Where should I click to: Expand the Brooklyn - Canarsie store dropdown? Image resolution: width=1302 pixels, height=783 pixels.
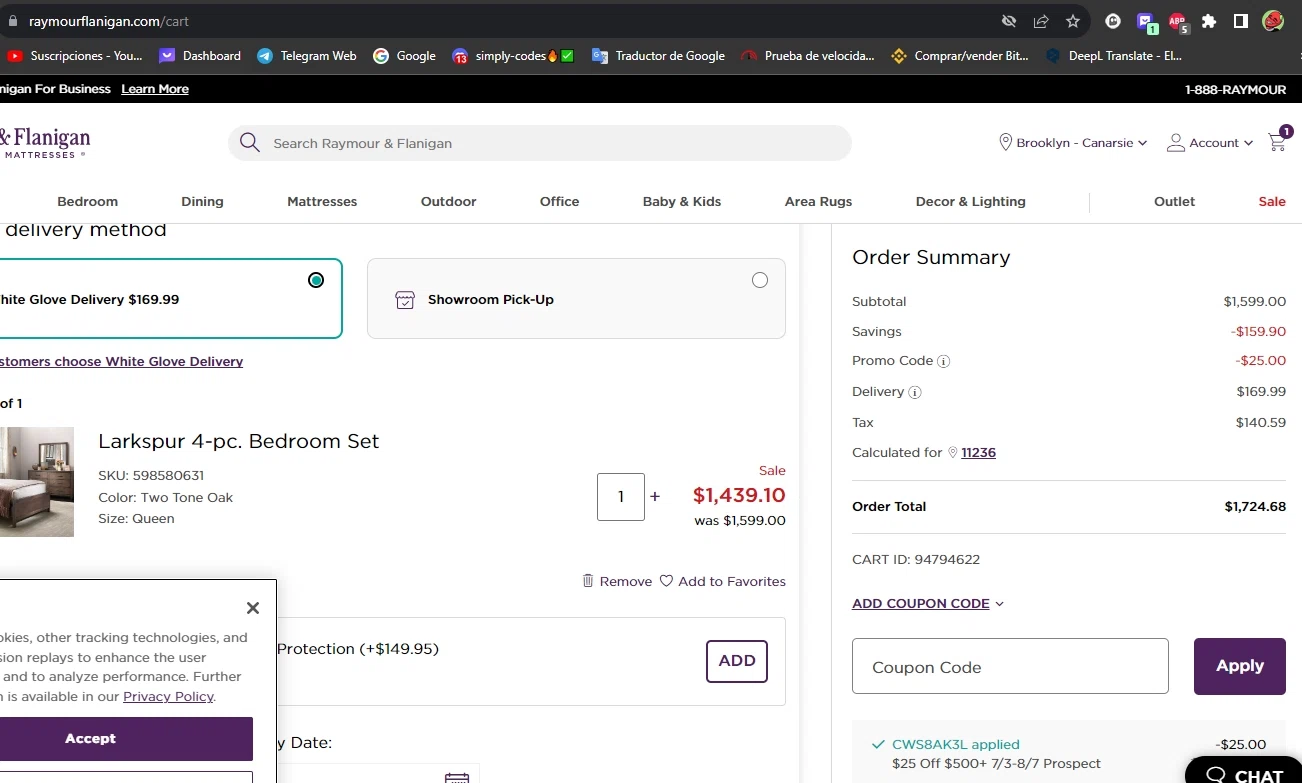pyautogui.click(x=1142, y=143)
